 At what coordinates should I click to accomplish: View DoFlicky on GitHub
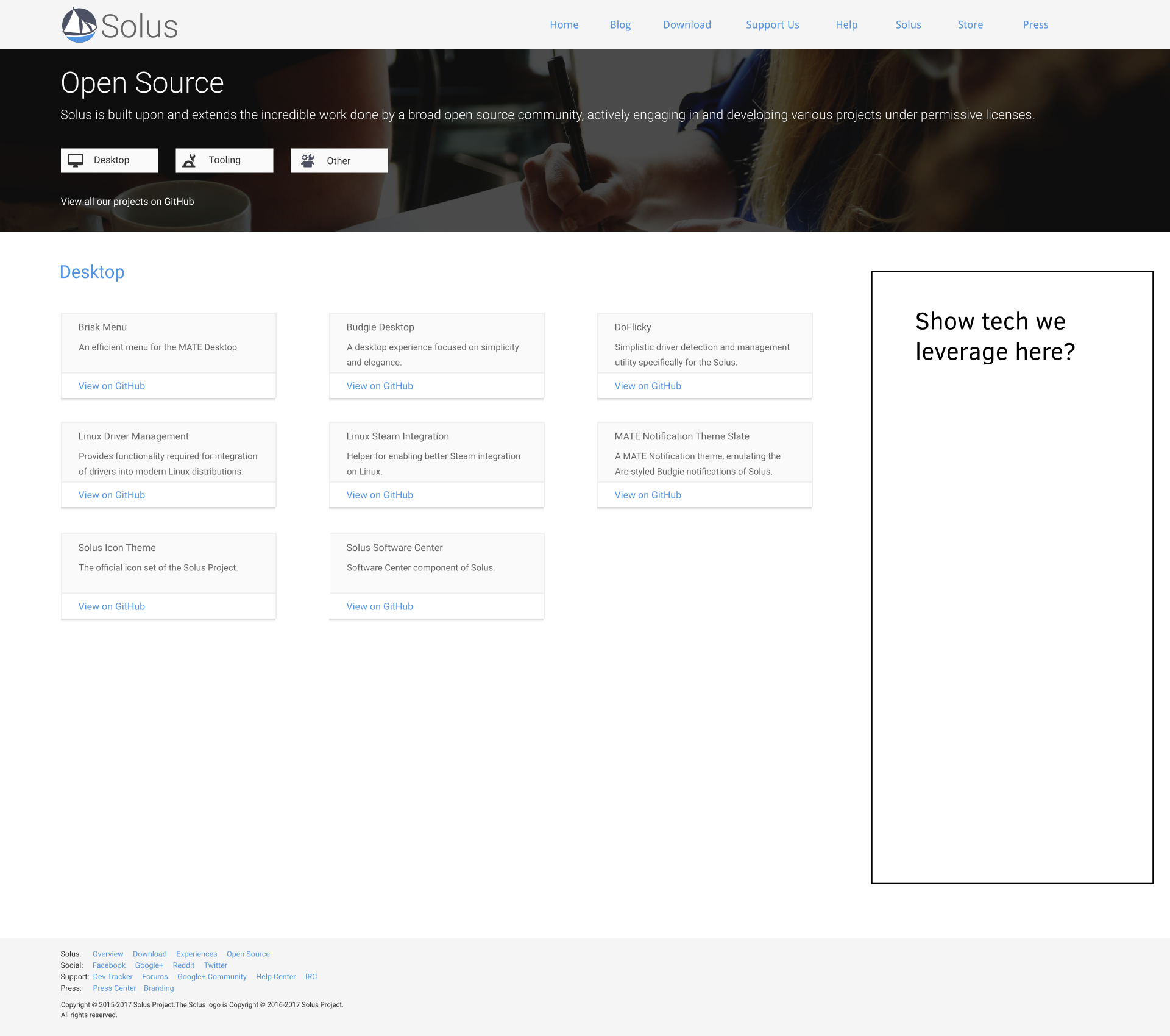click(x=648, y=386)
